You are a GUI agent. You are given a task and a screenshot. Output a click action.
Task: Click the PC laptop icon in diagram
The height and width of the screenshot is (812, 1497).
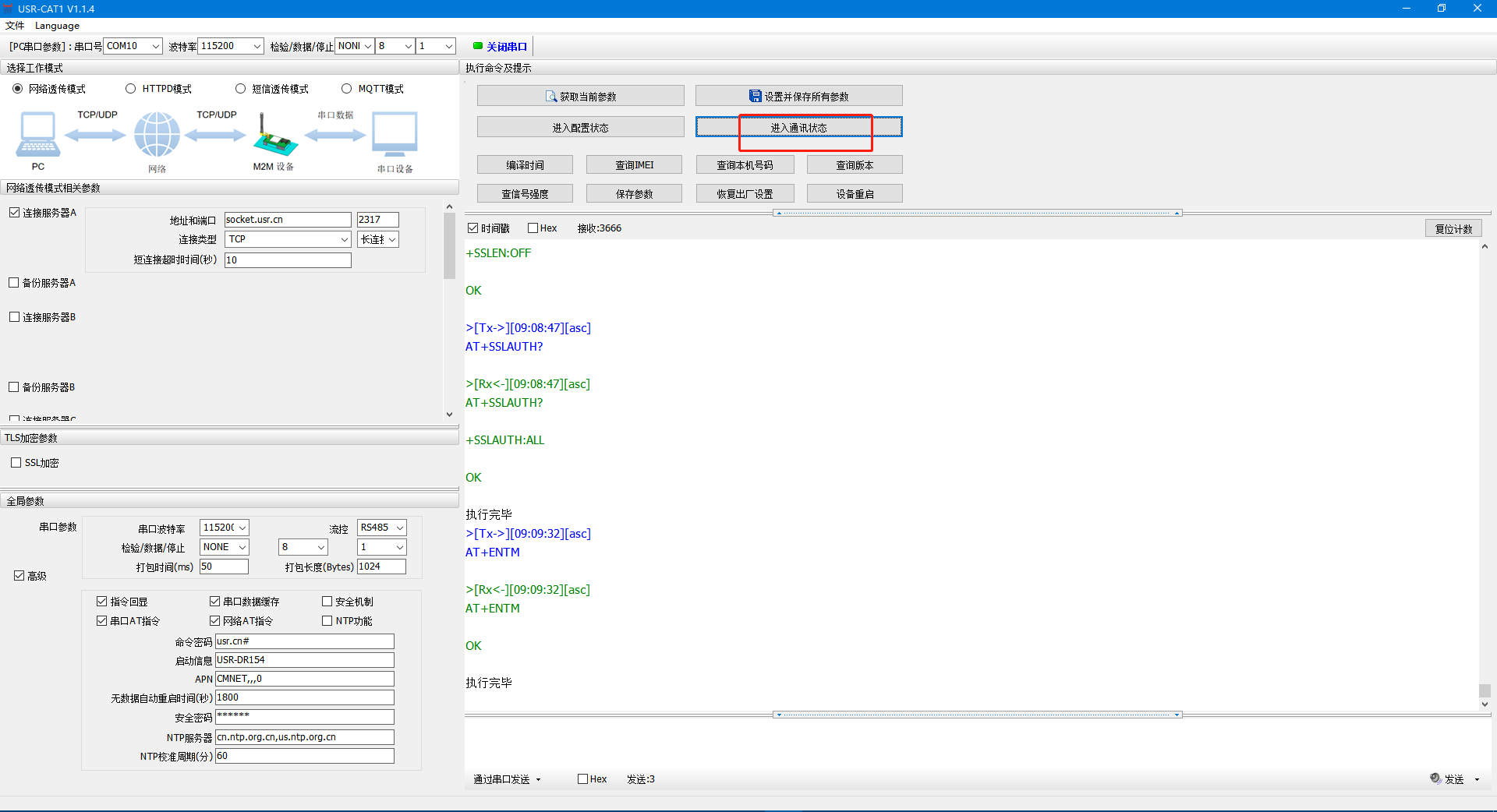37,135
